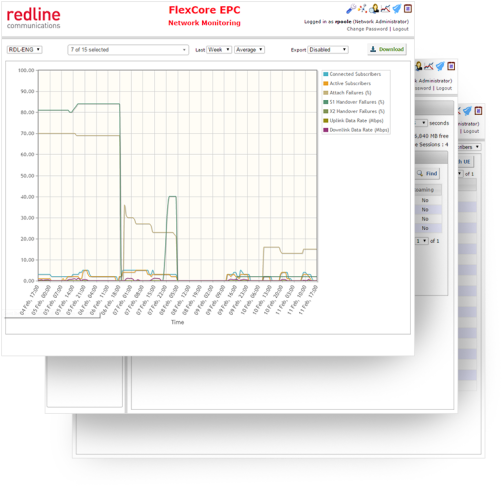Expand the '7 of 15 selected' metrics dropdown

click(128, 50)
